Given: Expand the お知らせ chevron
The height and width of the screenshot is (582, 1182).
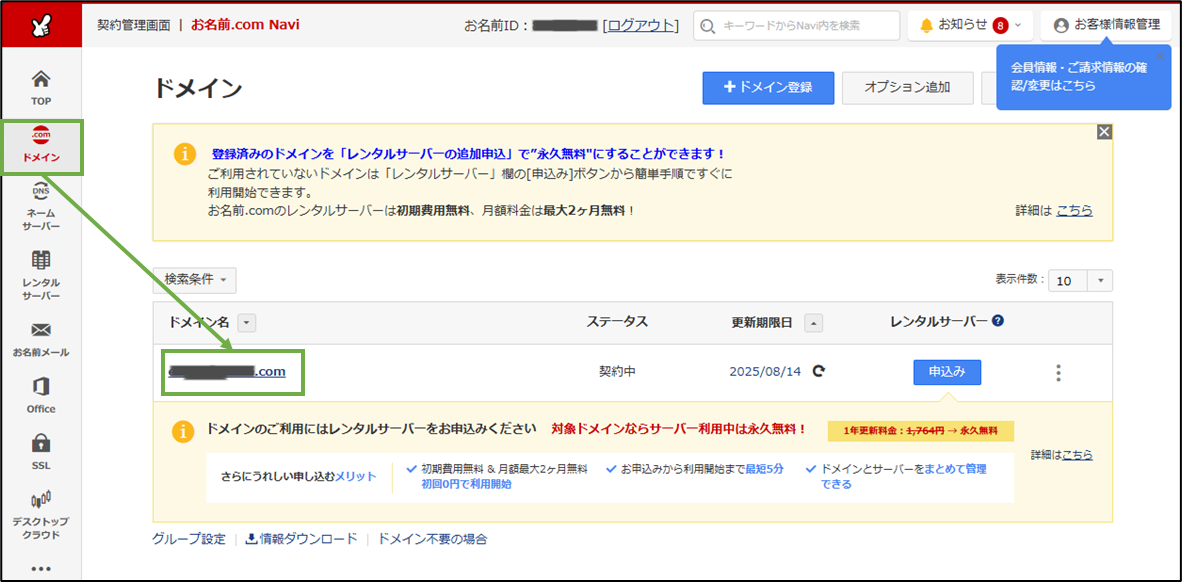Looking at the screenshot, I should coord(1018,25).
